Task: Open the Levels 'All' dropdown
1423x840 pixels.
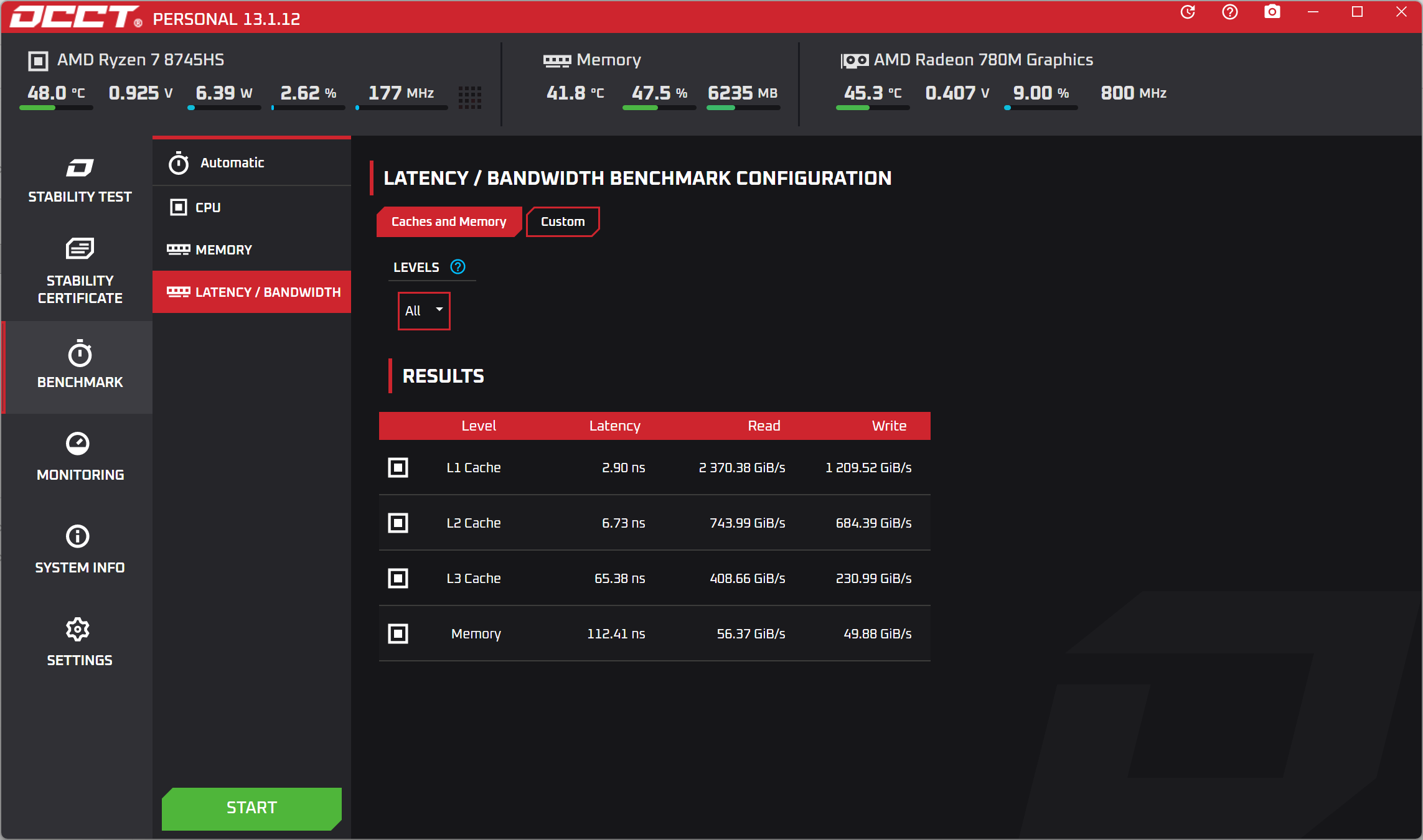Action: 424,310
